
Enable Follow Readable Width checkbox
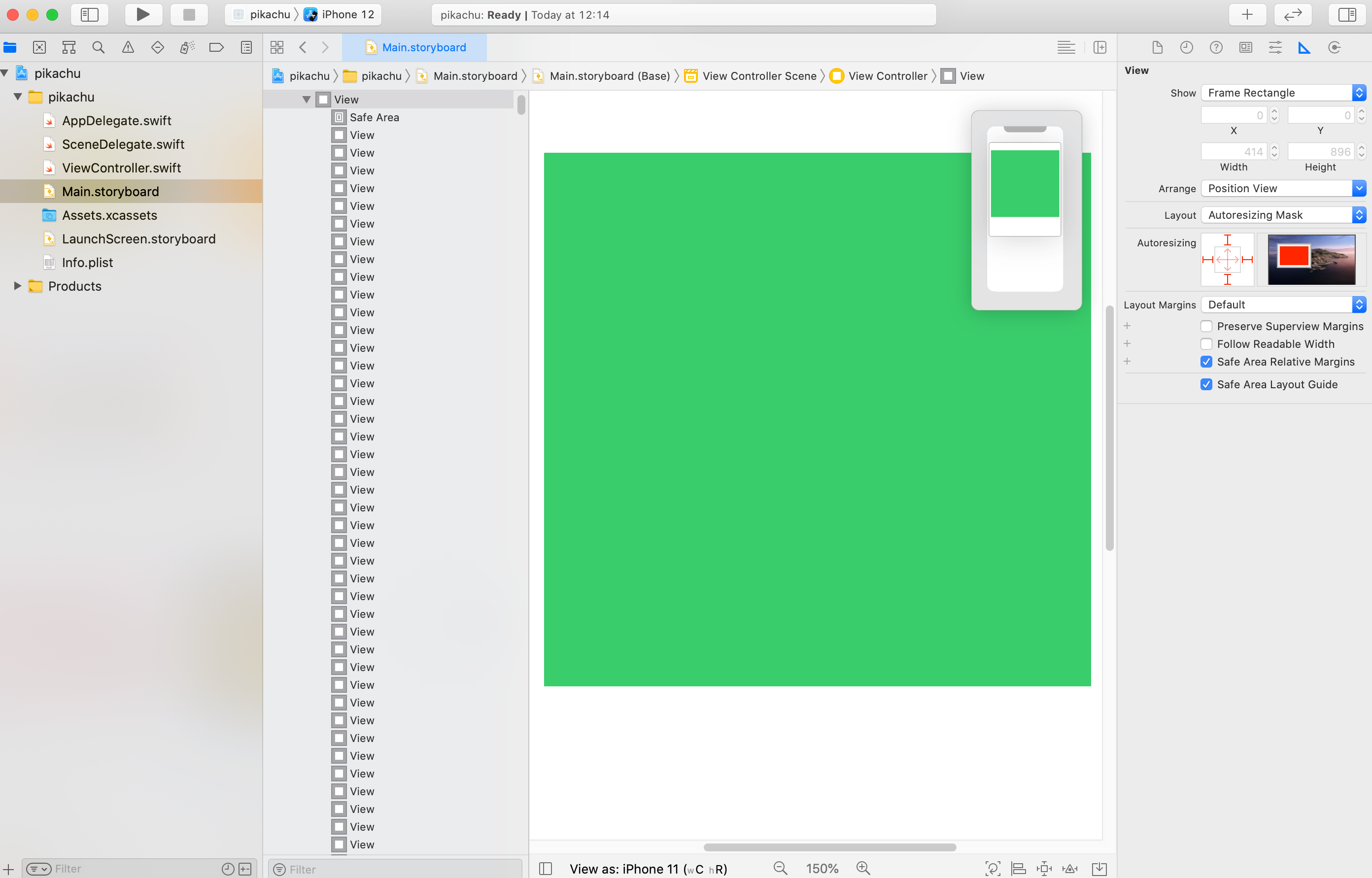(1206, 344)
